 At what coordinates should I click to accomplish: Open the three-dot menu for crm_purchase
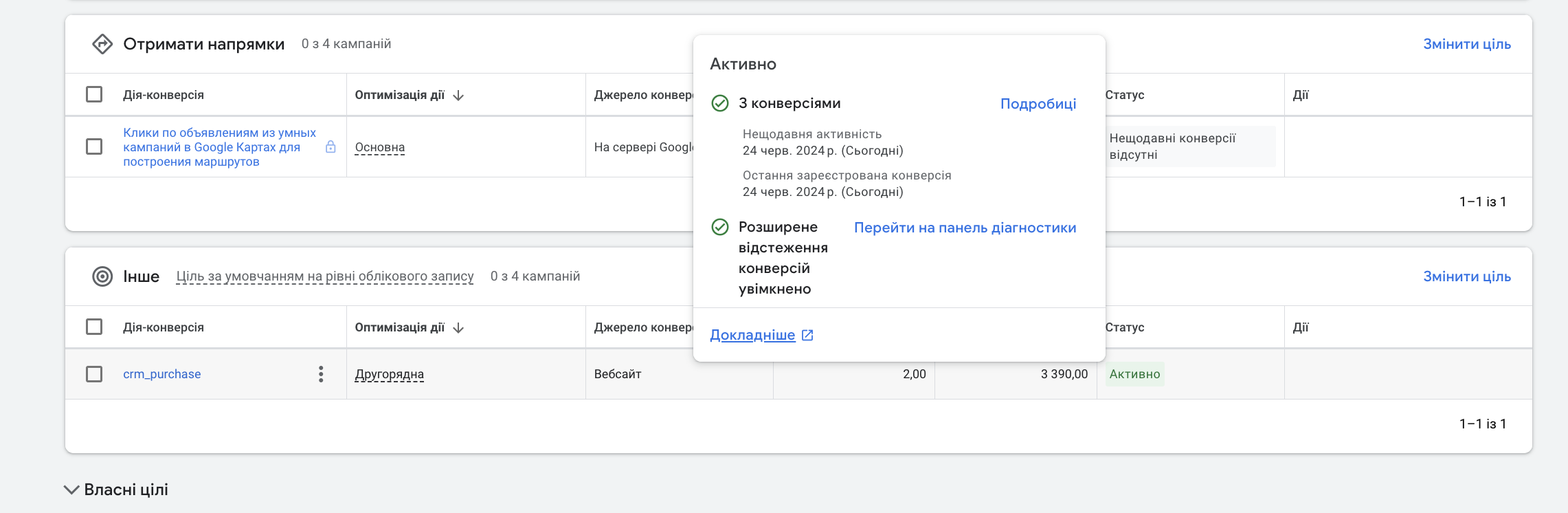pyautogui.click(x=321, y=374)
